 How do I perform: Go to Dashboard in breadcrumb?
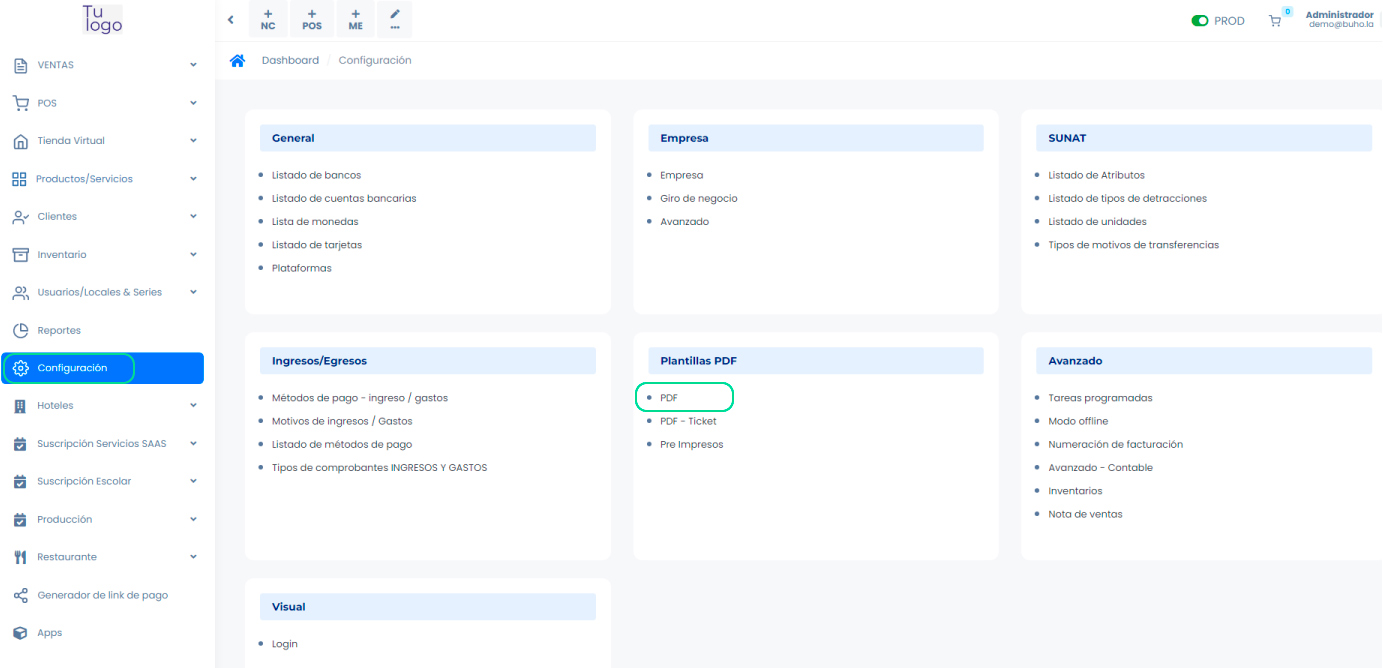290,61
